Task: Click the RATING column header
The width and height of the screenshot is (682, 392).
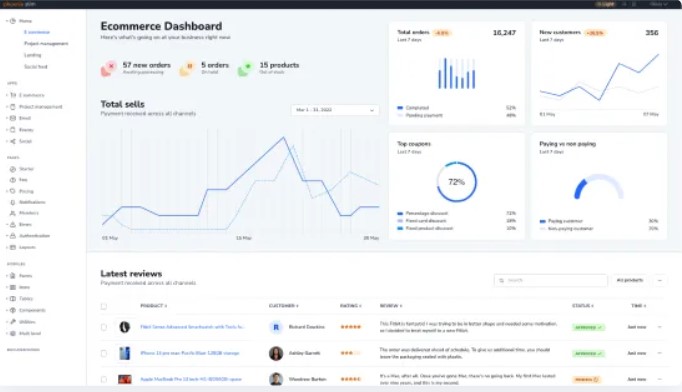Action: pyautogui.click(x=351, y=306)
